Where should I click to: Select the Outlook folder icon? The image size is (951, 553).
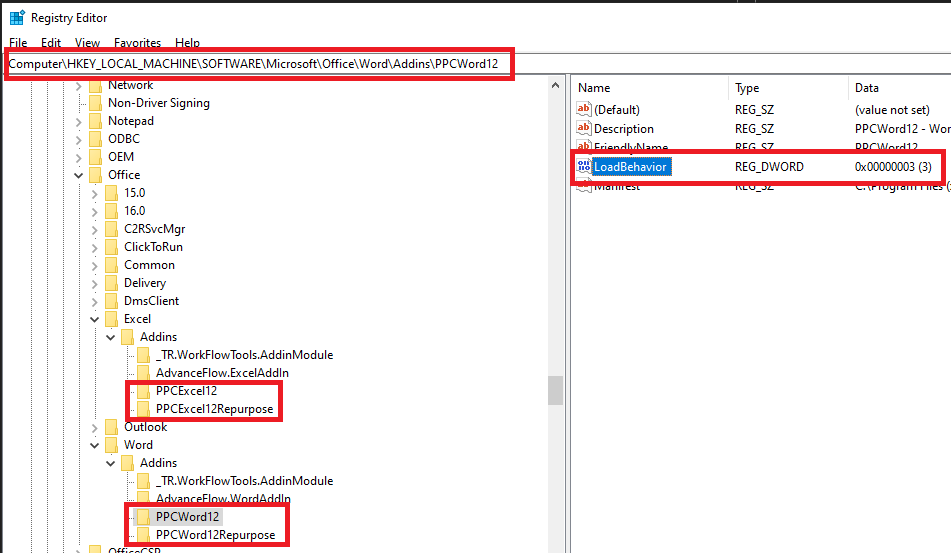[112, 427]
